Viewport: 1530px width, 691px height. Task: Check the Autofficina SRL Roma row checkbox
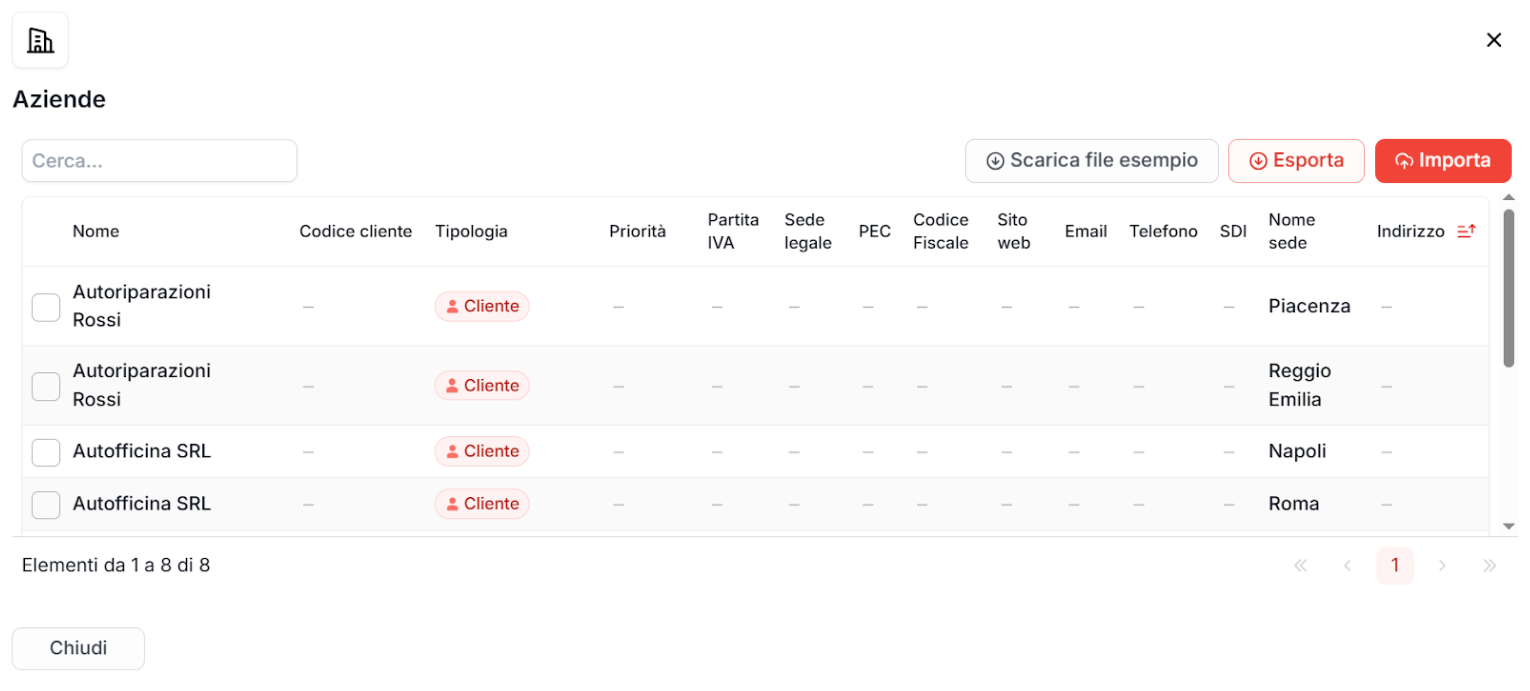pyautogui.click(x=46, y=504)
